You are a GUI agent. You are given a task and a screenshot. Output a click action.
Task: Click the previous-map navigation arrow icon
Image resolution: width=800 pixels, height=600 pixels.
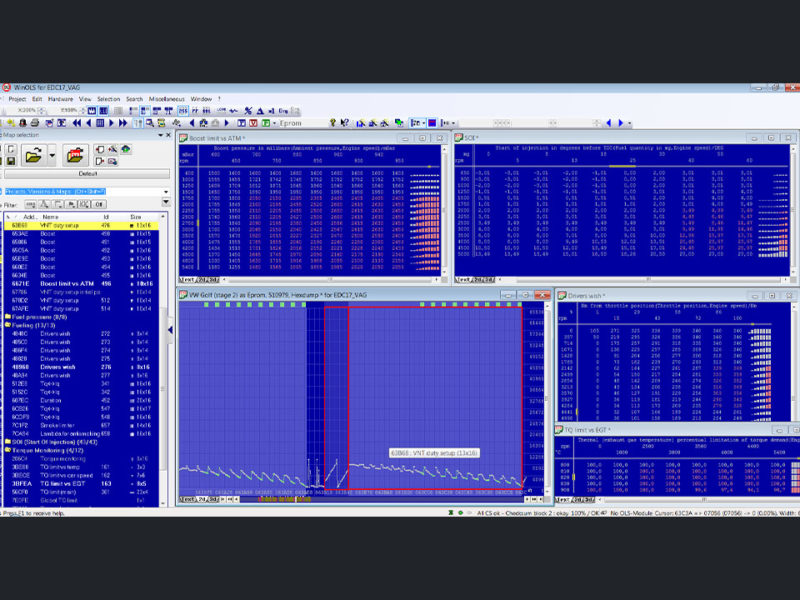click(192, 122)
